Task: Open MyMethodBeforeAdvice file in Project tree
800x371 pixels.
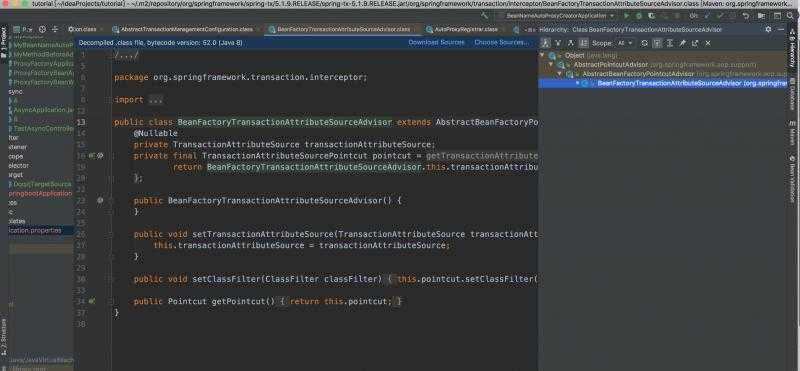Action: click(x=44, y=55)
